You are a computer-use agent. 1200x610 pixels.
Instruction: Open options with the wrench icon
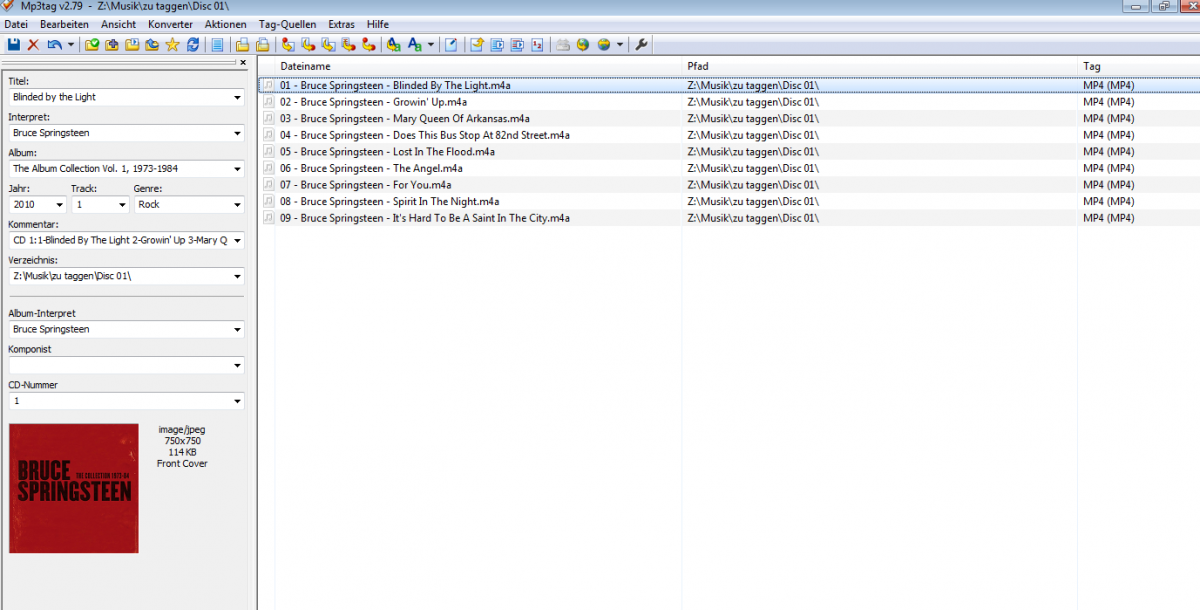(641, 45)
